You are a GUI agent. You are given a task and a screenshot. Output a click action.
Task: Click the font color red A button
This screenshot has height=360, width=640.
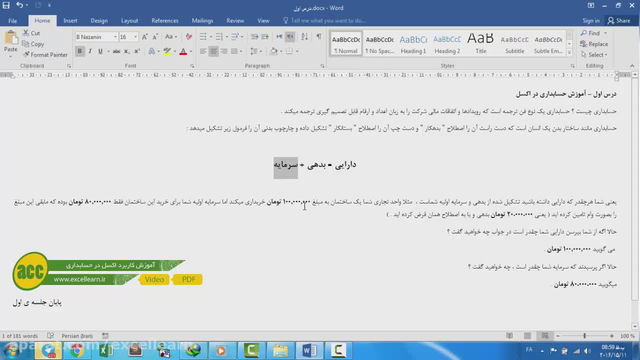point(183,51)
